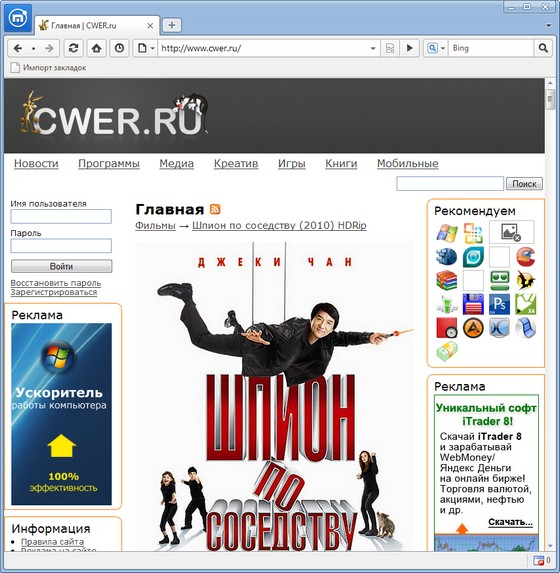560x573 pixels.
Task: Click the Шпион по соседству movie poster
Action: pyautogui.click(x=274, y=396)
